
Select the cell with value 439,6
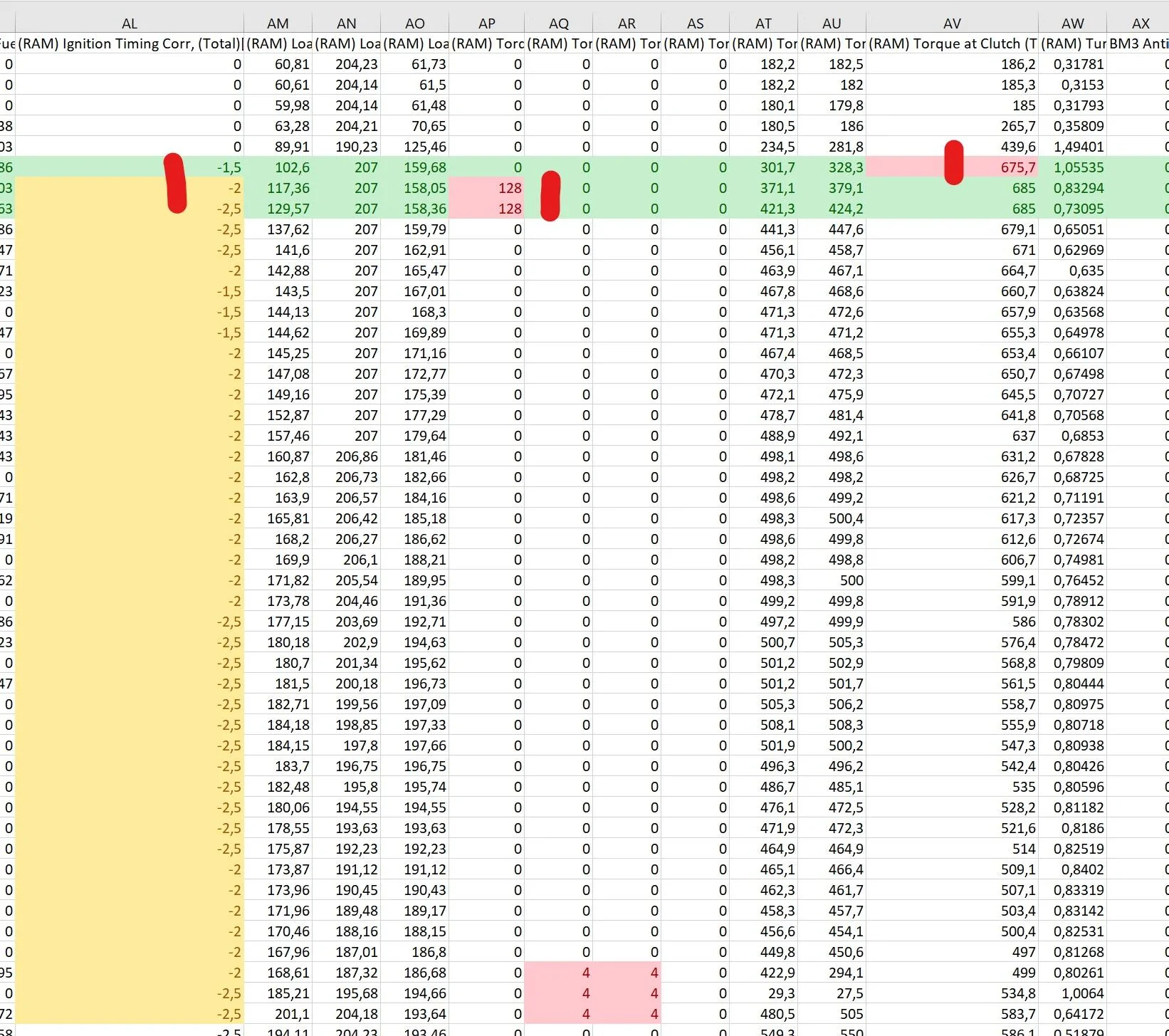pyautogui.click(x=952, y=147)
